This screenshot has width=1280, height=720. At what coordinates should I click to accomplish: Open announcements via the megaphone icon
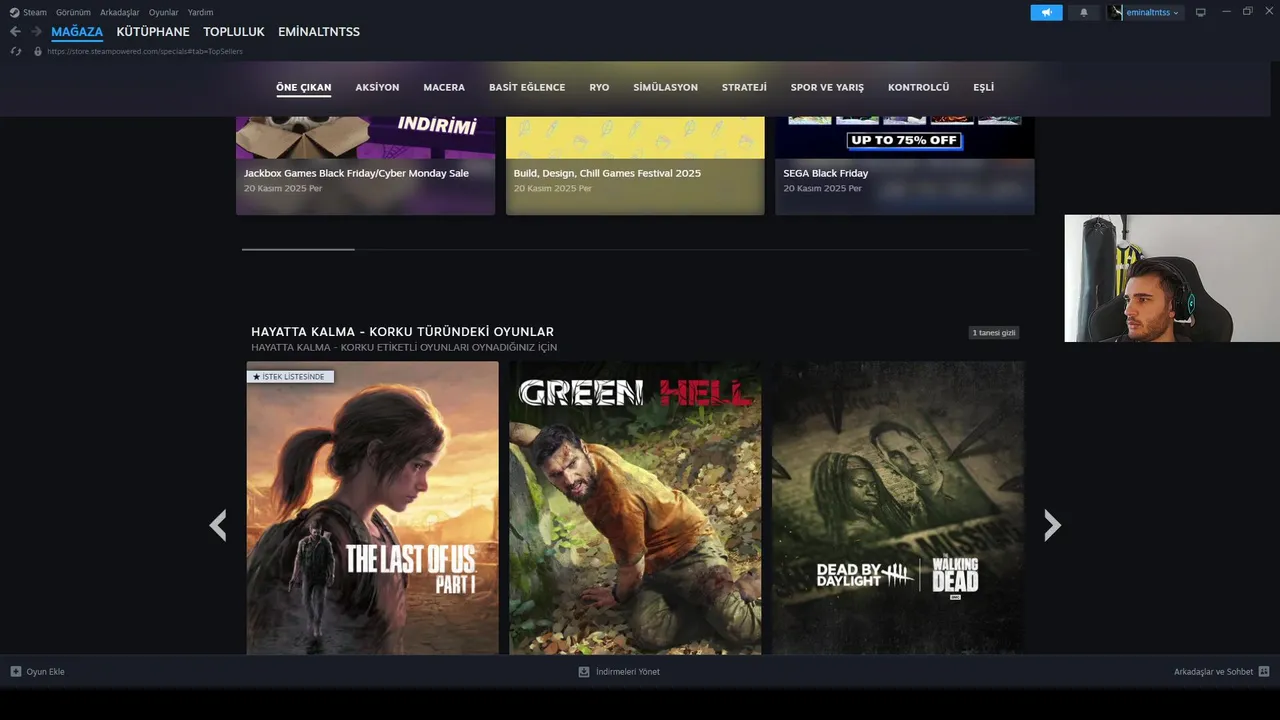point(1046,12)
